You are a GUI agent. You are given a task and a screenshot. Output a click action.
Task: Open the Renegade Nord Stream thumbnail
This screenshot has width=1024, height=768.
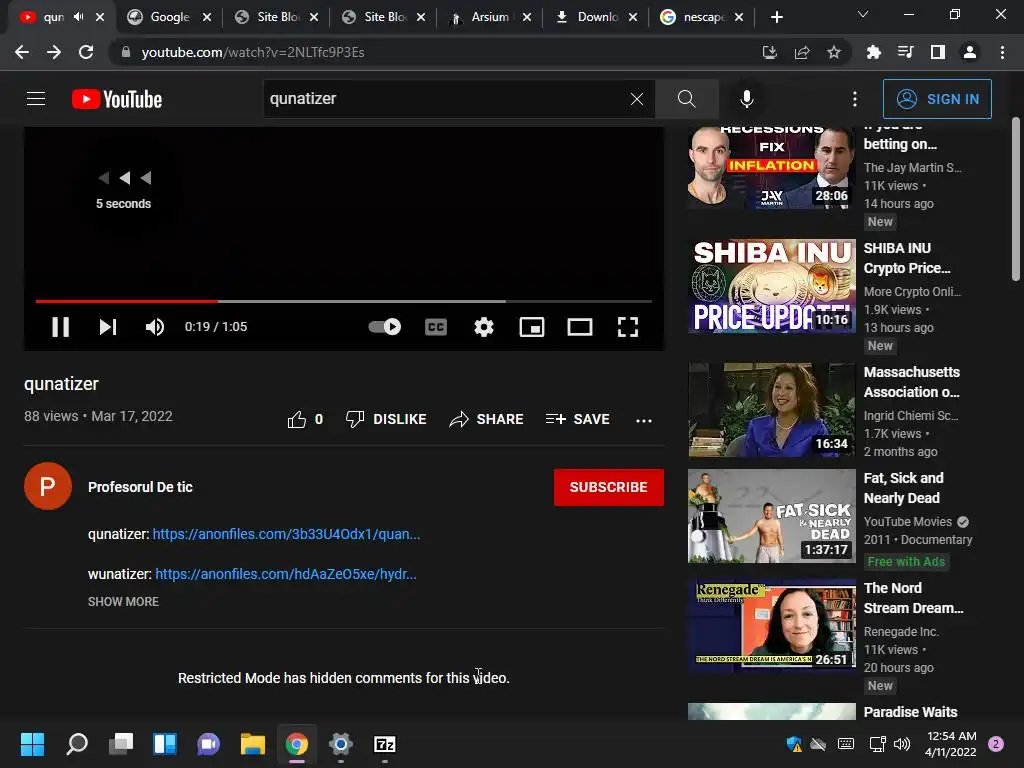click(771, 626)
